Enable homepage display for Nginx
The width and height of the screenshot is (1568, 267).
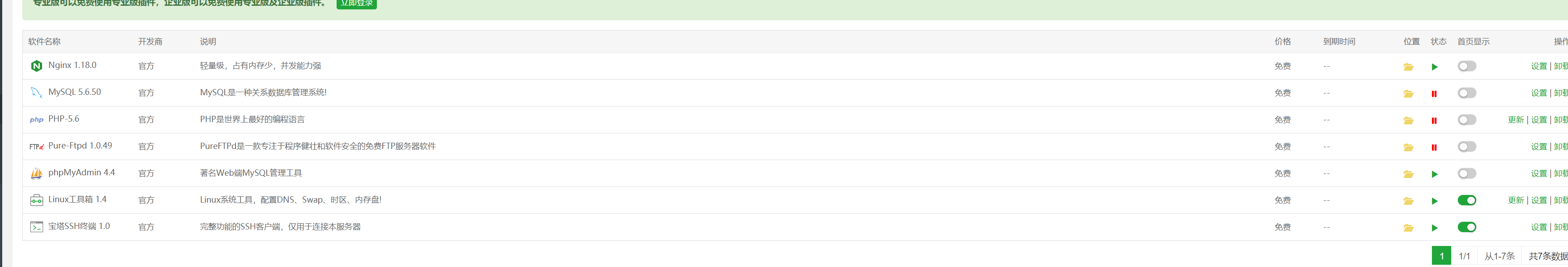1466,66
